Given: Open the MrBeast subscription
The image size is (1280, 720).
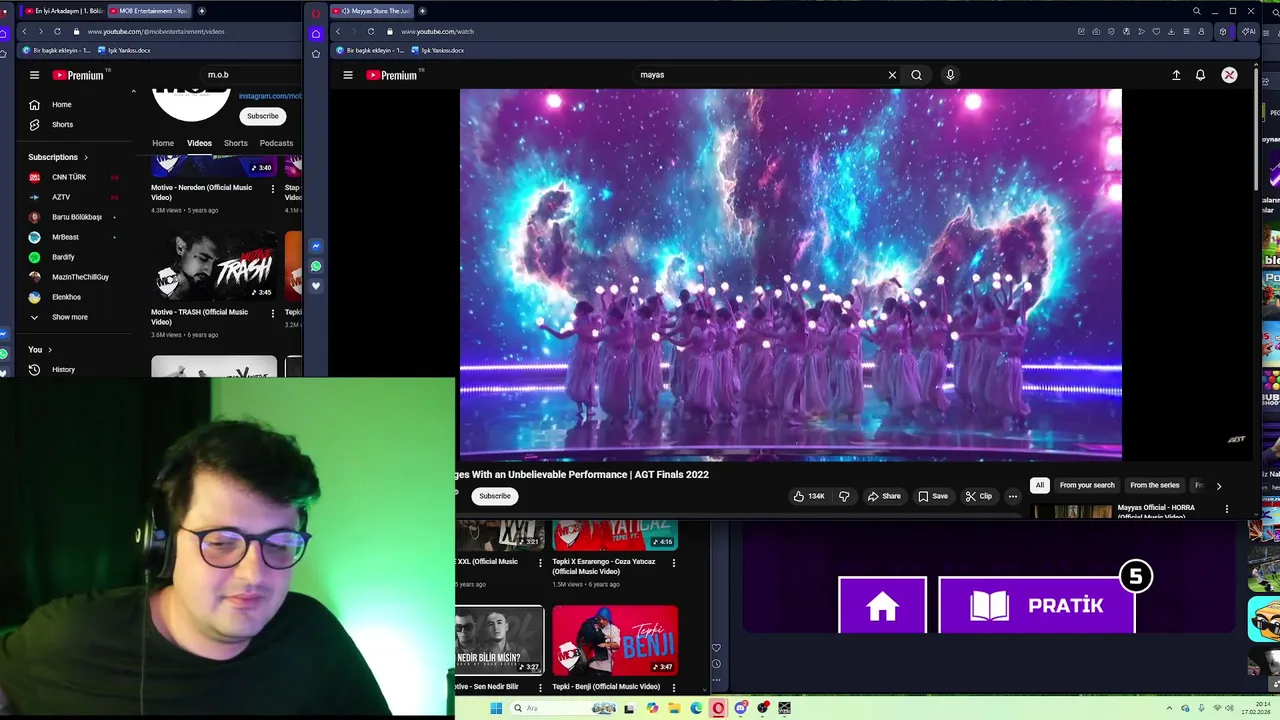Looking at the screenshot, I should coord(65,237).
